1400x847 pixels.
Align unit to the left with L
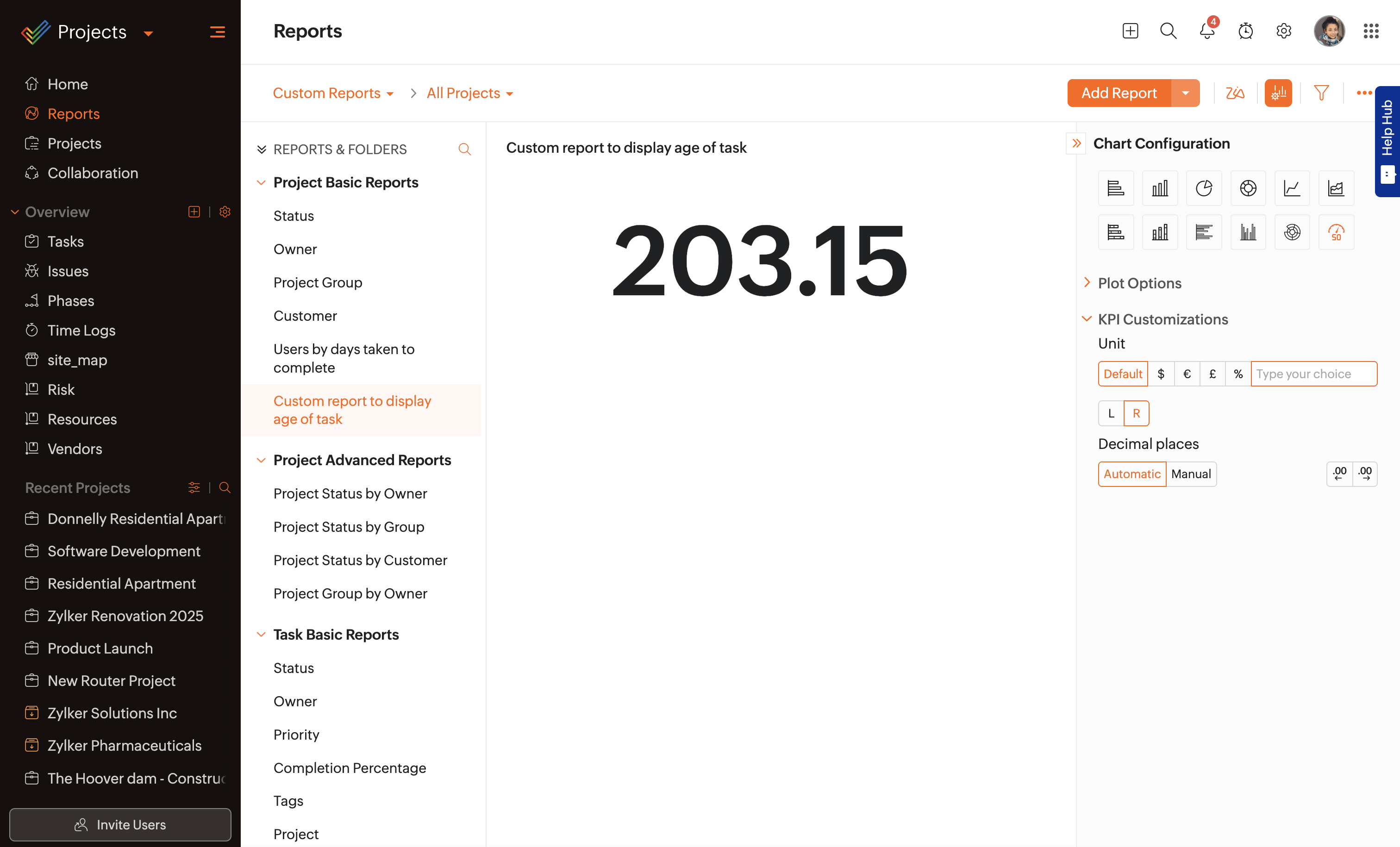coord(1111,413)
